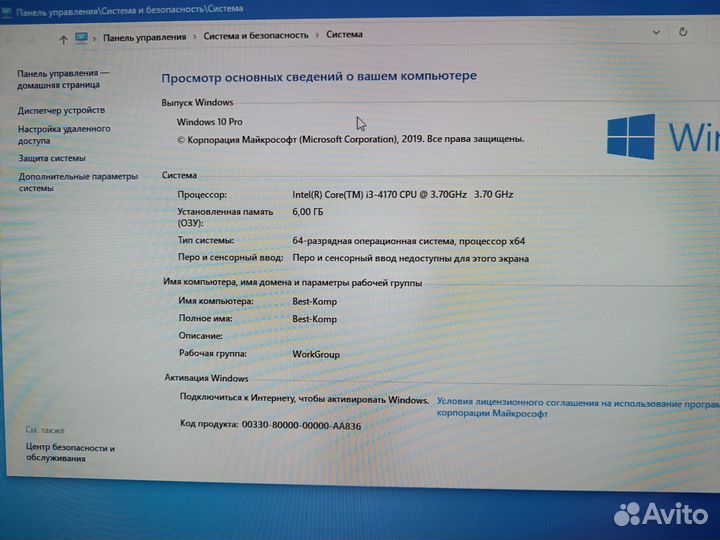Screen dimensions: 720x540
Task: Click the Выпуск Windows section header
Action: click(x=197, y=102)
